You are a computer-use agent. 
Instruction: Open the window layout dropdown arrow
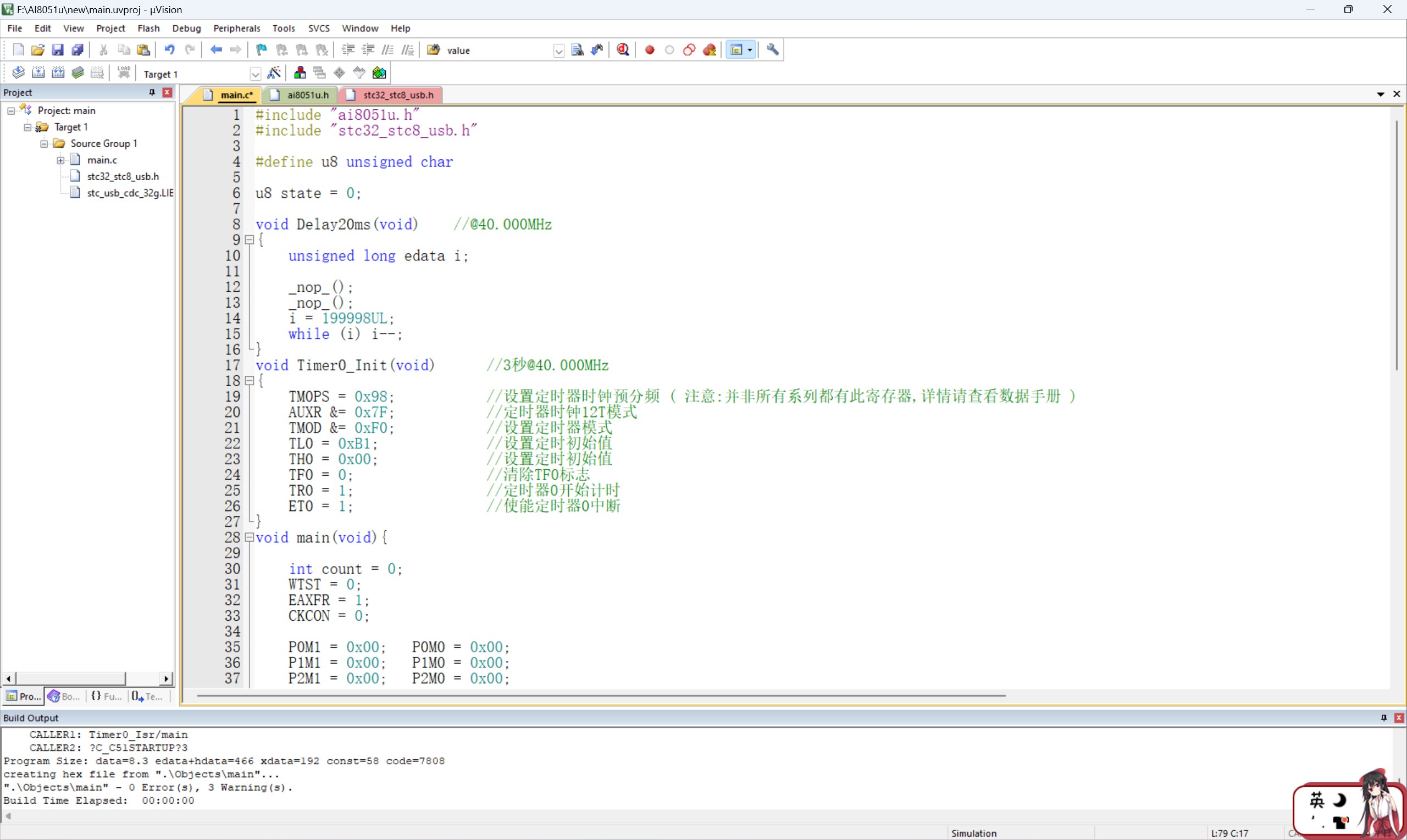pos(750,50)
